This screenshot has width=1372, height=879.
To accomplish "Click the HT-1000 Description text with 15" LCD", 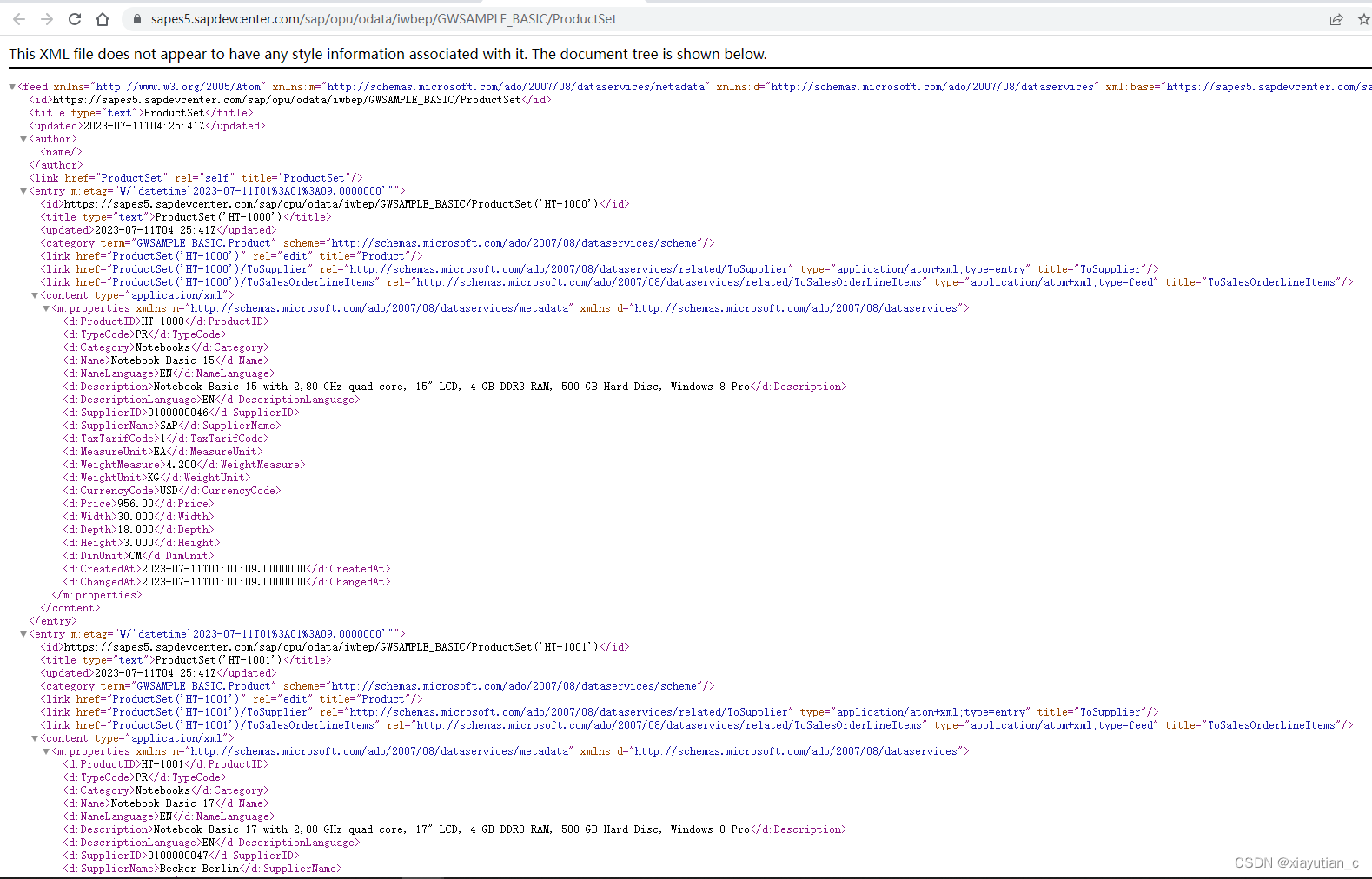I will 452,387.
